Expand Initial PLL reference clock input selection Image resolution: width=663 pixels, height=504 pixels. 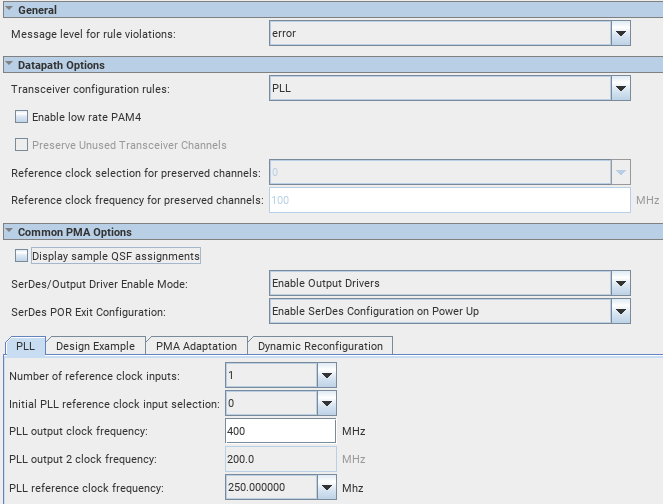(326, 404)
